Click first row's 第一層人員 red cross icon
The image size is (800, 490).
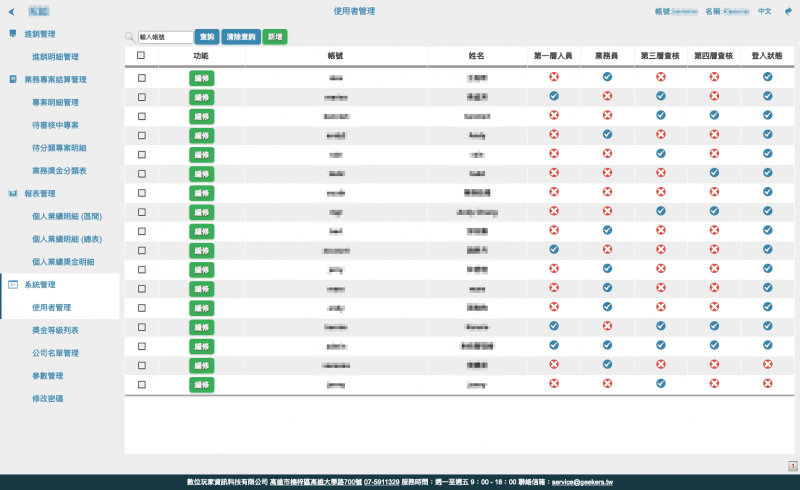click(554, 77)
